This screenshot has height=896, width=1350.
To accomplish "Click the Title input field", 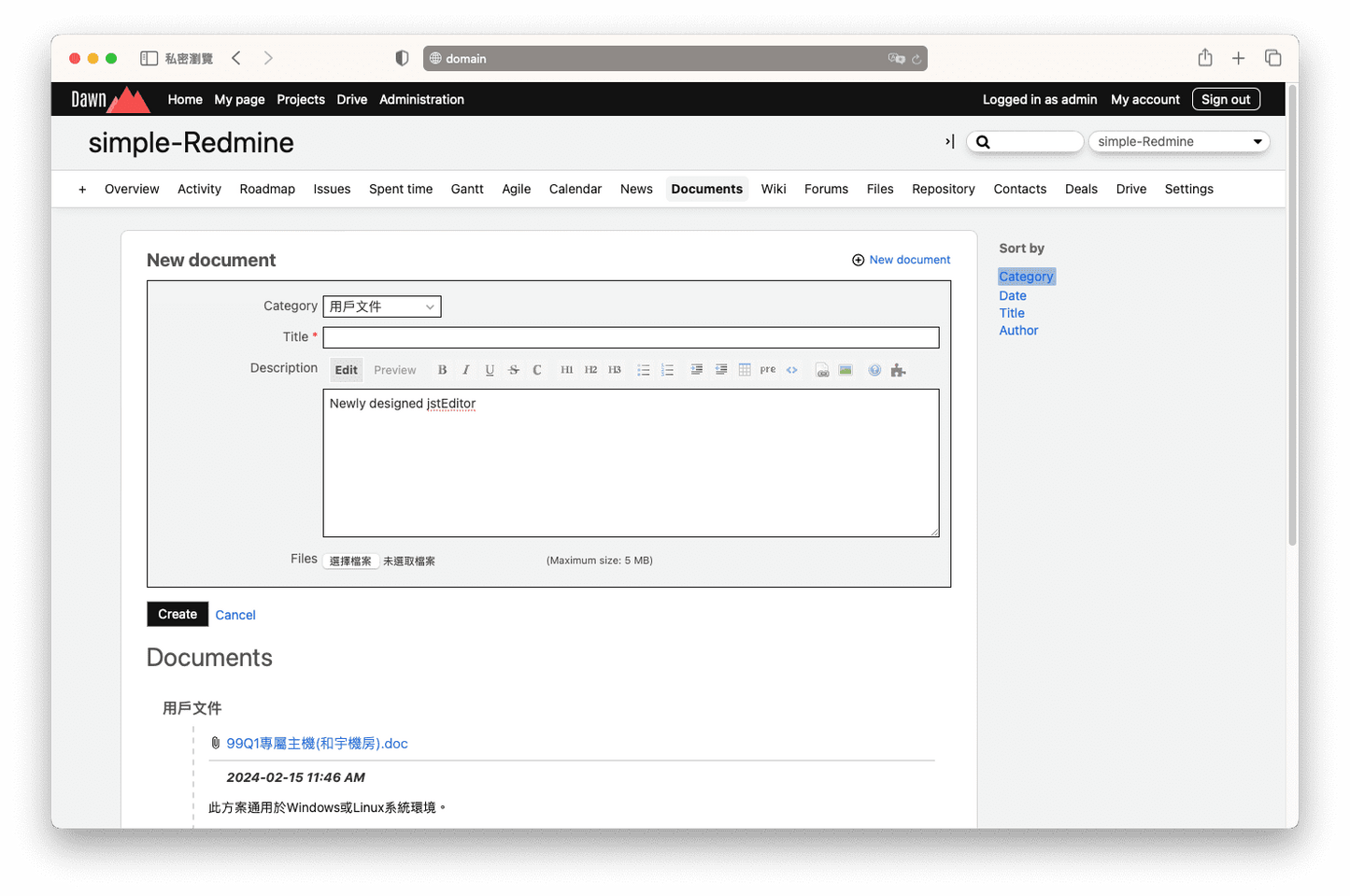I will tap(631, 337).
